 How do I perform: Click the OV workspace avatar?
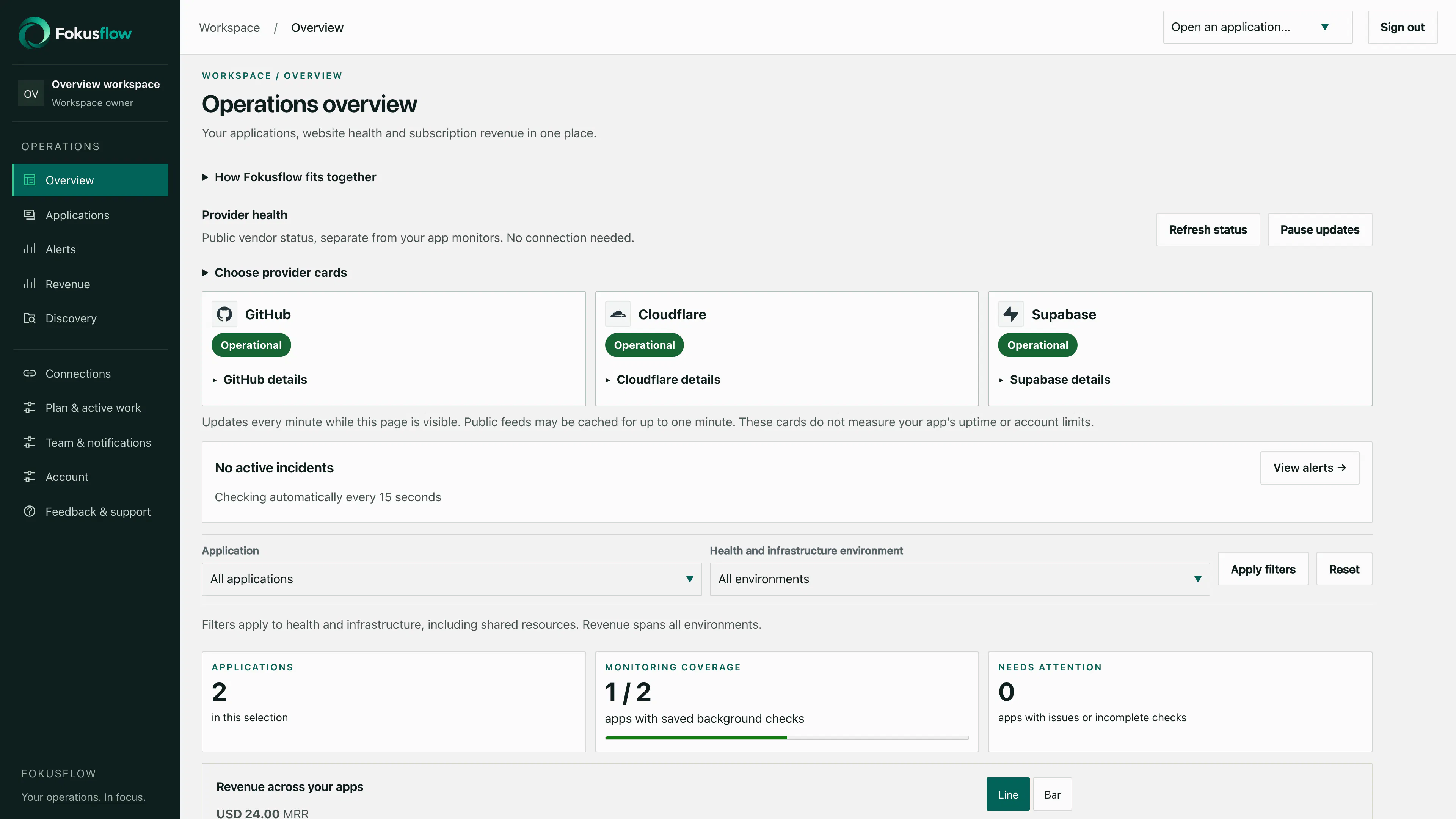click(31, 93)
